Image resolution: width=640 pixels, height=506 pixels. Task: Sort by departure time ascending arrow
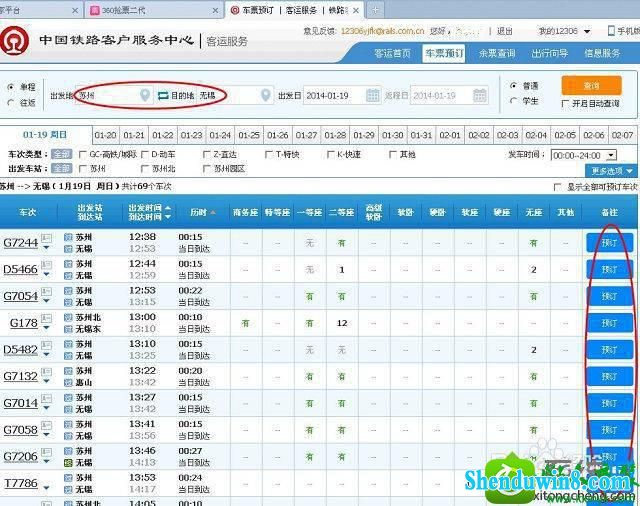pyautogui.click(x=168, y=208)
